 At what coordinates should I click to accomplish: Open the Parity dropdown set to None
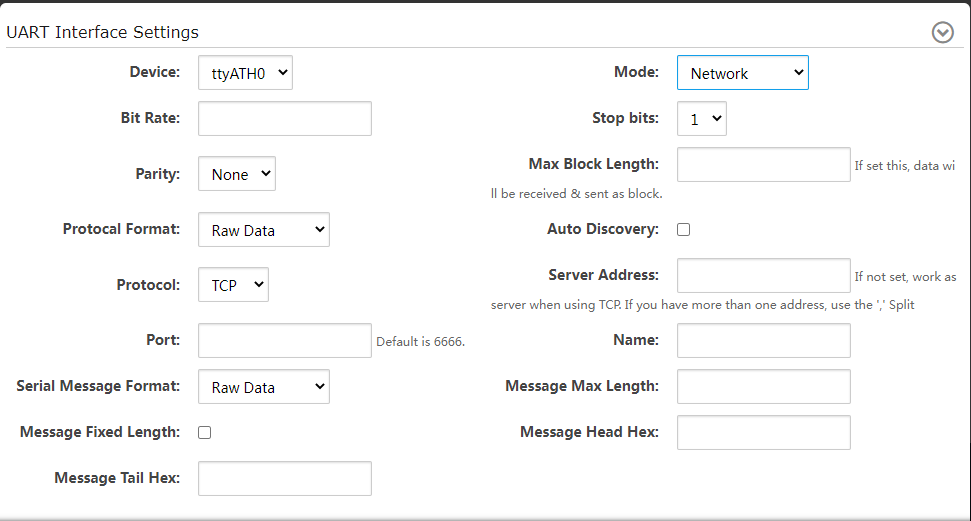coord(236,174)
